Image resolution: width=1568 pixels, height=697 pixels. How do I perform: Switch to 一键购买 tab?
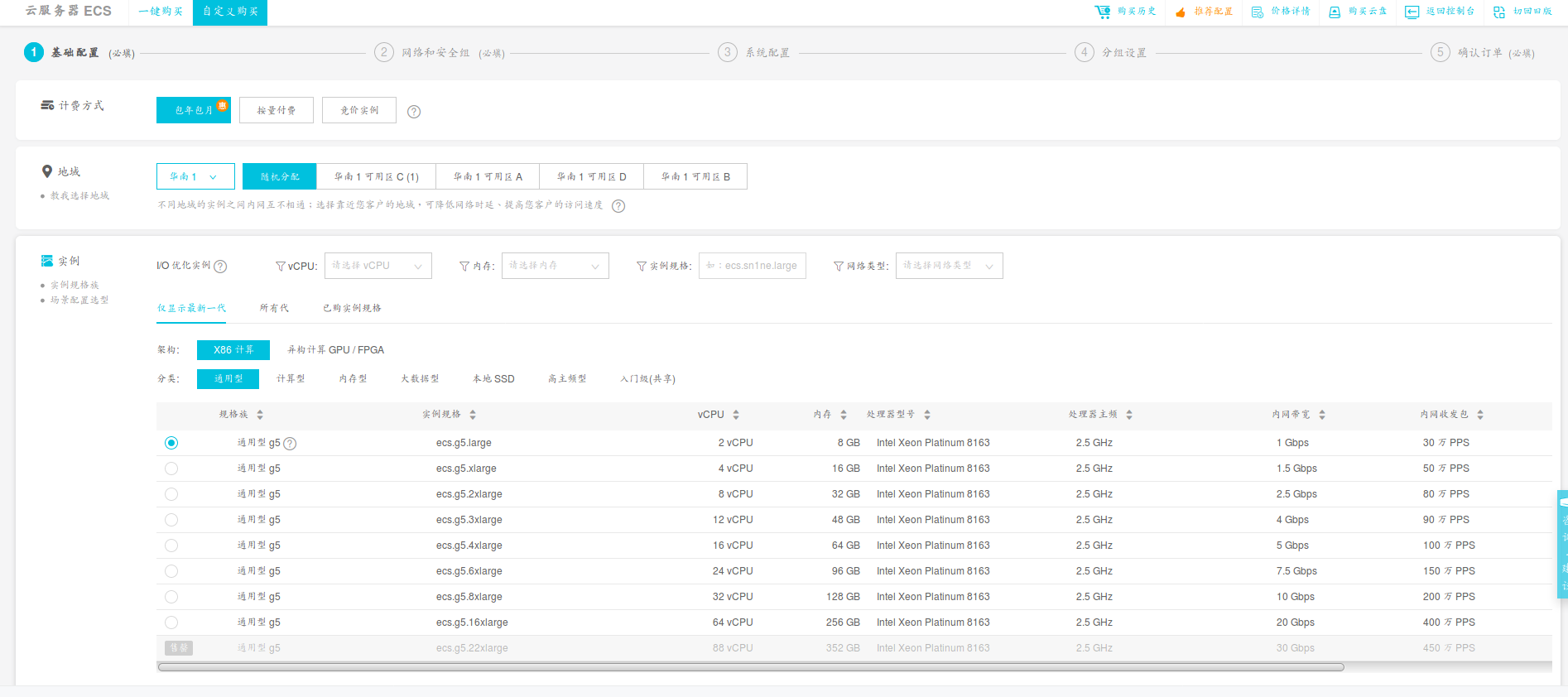161,12
